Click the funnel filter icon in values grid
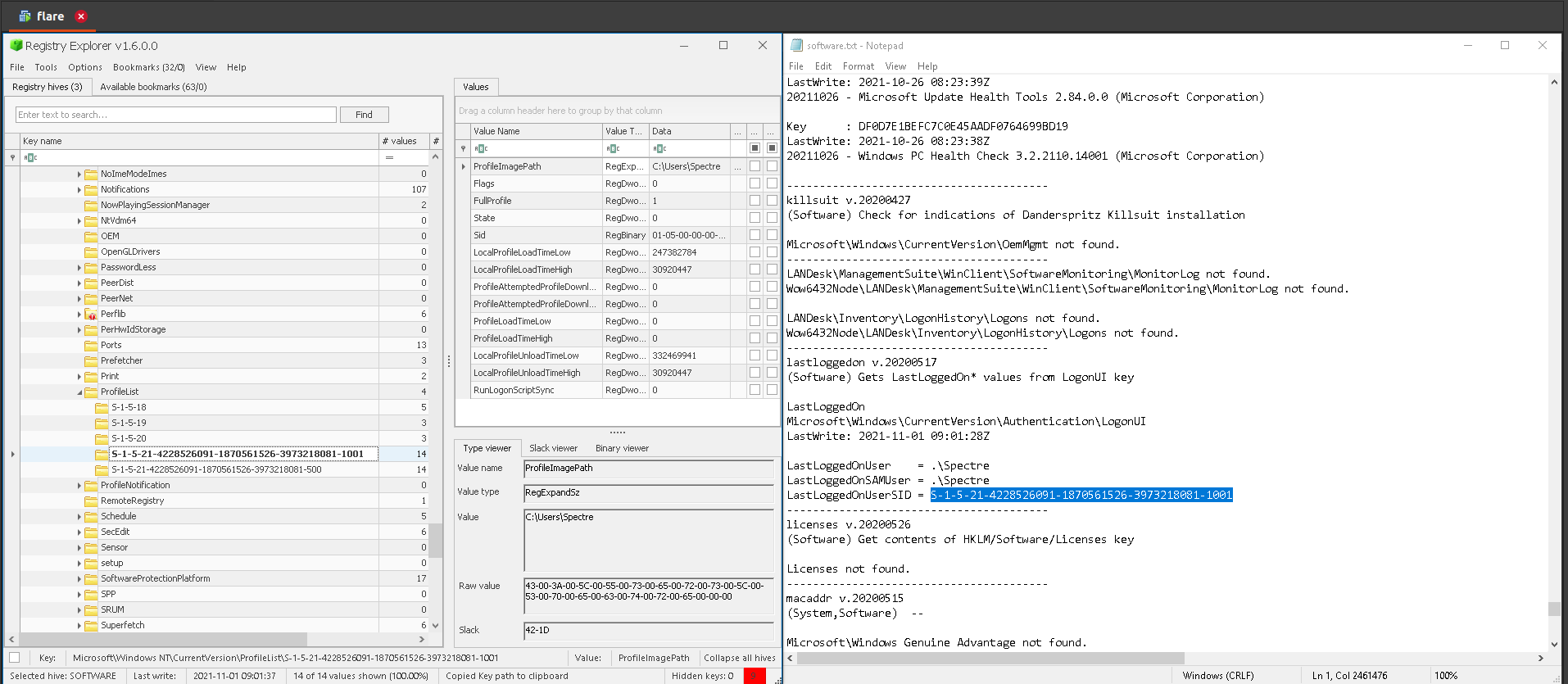This screenshot has height=684, width=1568. pyautogui.click(x=463, y=148)
